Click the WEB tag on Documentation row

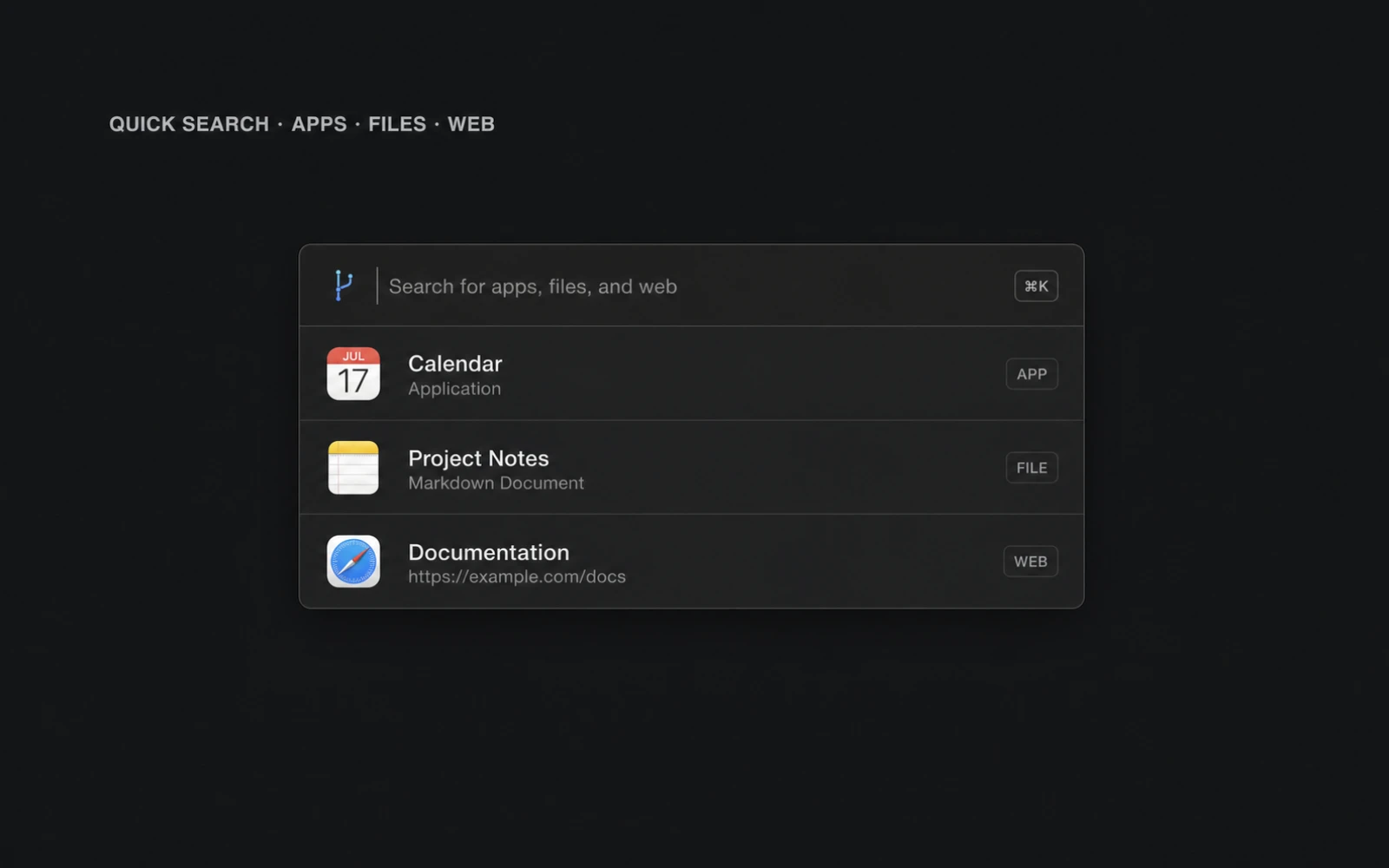(1030, 562)
